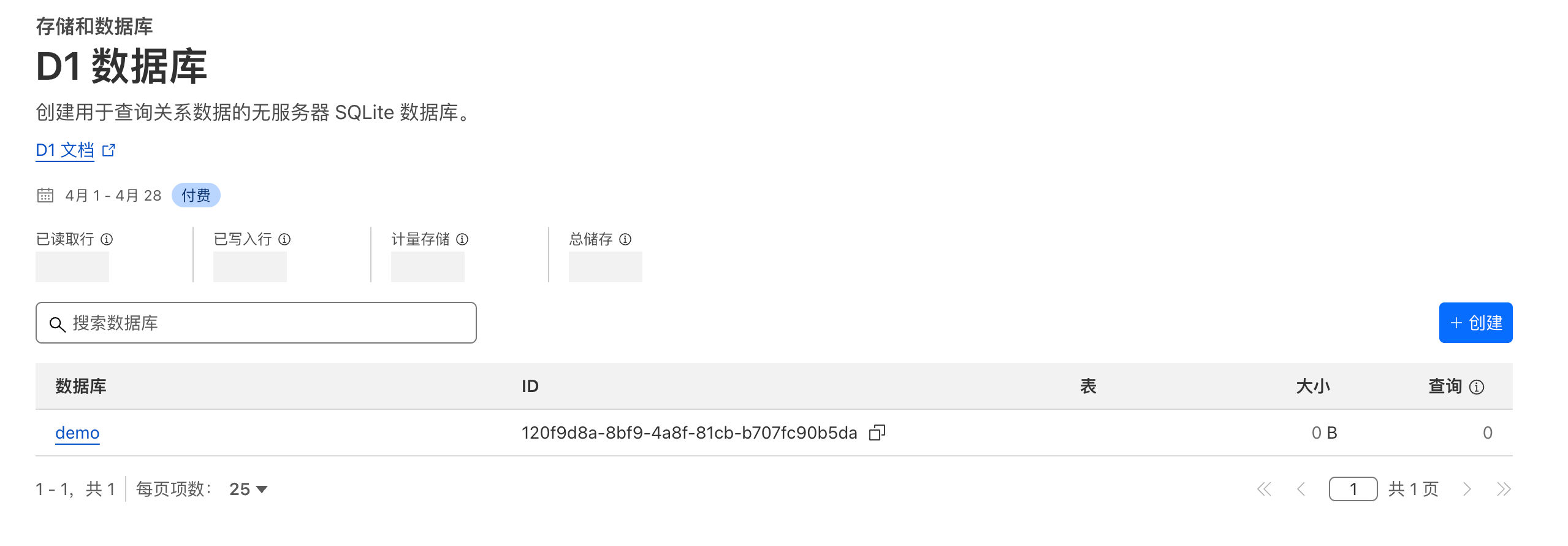The image size is (1568, 546).
Task: Go to the previous page
Action: tap(1301, 489)
